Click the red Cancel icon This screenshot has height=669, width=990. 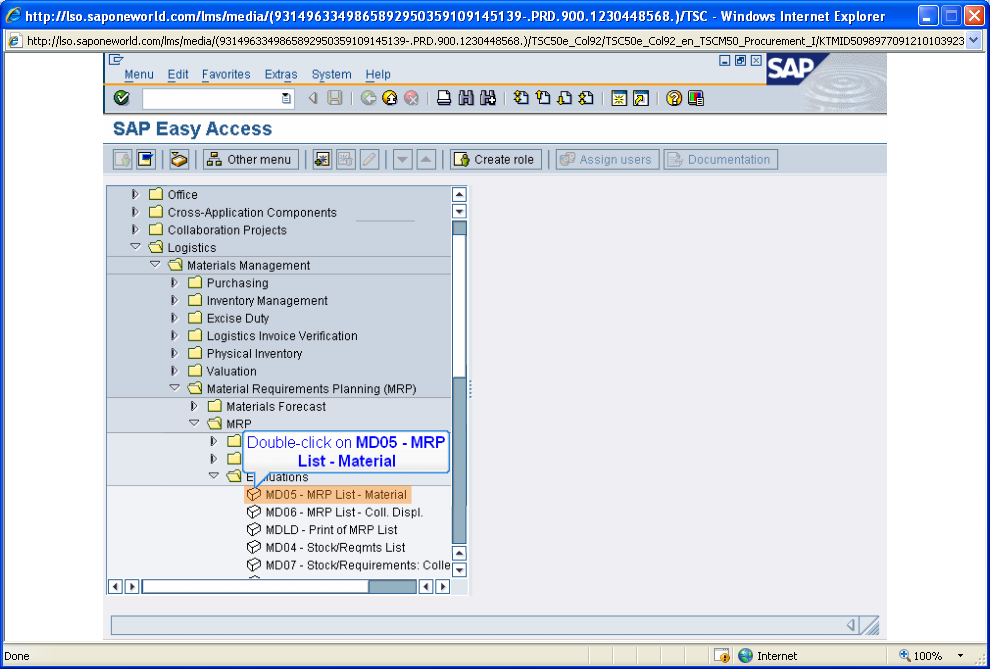click(x=412, y=98)
